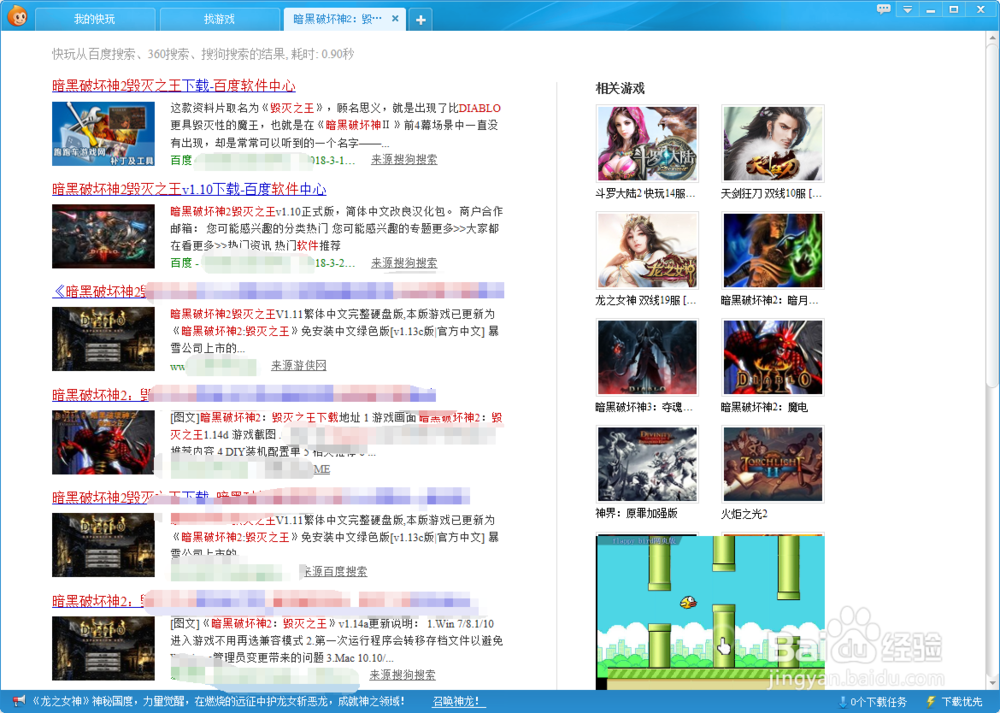Open 0个下载任务 download tasks indicator
This screenshot has width=1000, height=713.
[872, 702]
